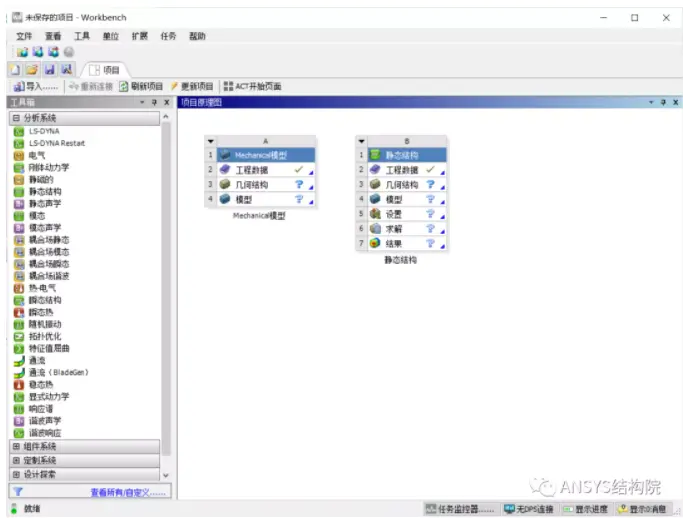Open the 工具 menu
This screenshot has width=683, height=518.
point(81,36)
